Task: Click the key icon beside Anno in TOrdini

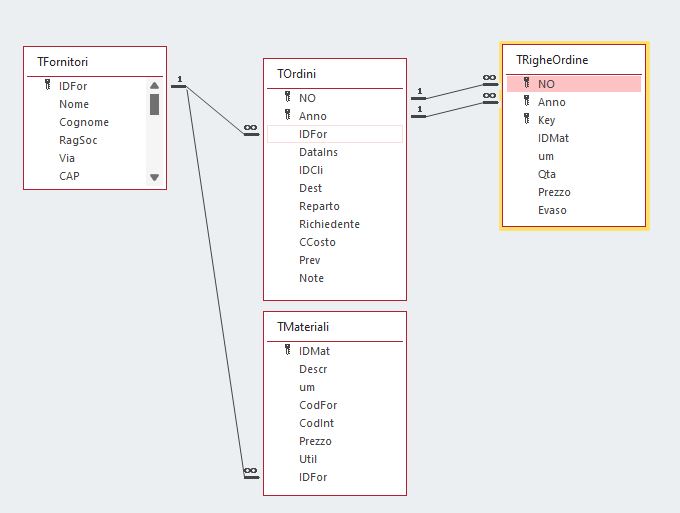Action: pos(288,115)
